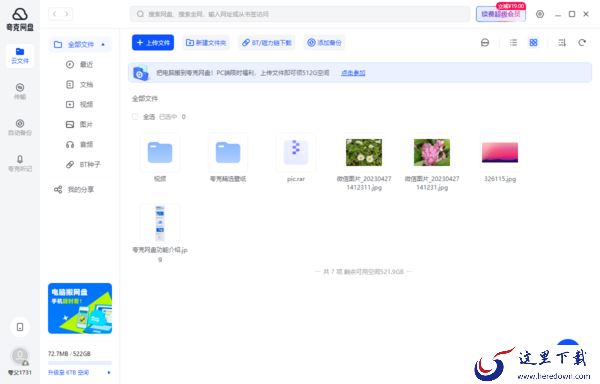
Task: Expand the arrow beside the upgrade link
Action: click(109, 372)
